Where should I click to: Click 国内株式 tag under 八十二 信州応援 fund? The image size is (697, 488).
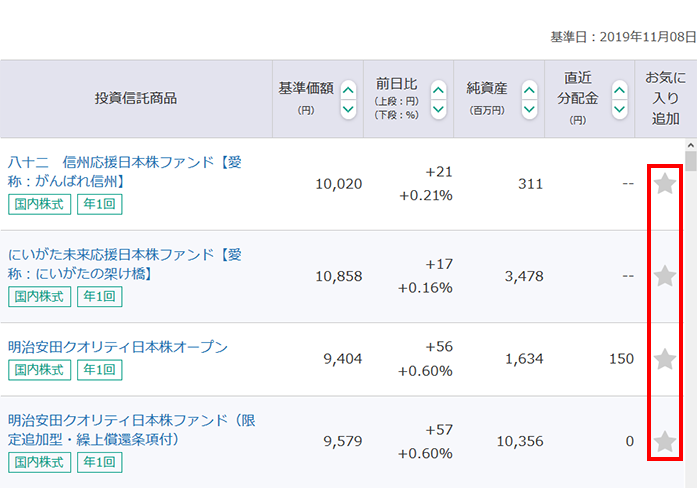pyautogui.click(x=40, y=204)
